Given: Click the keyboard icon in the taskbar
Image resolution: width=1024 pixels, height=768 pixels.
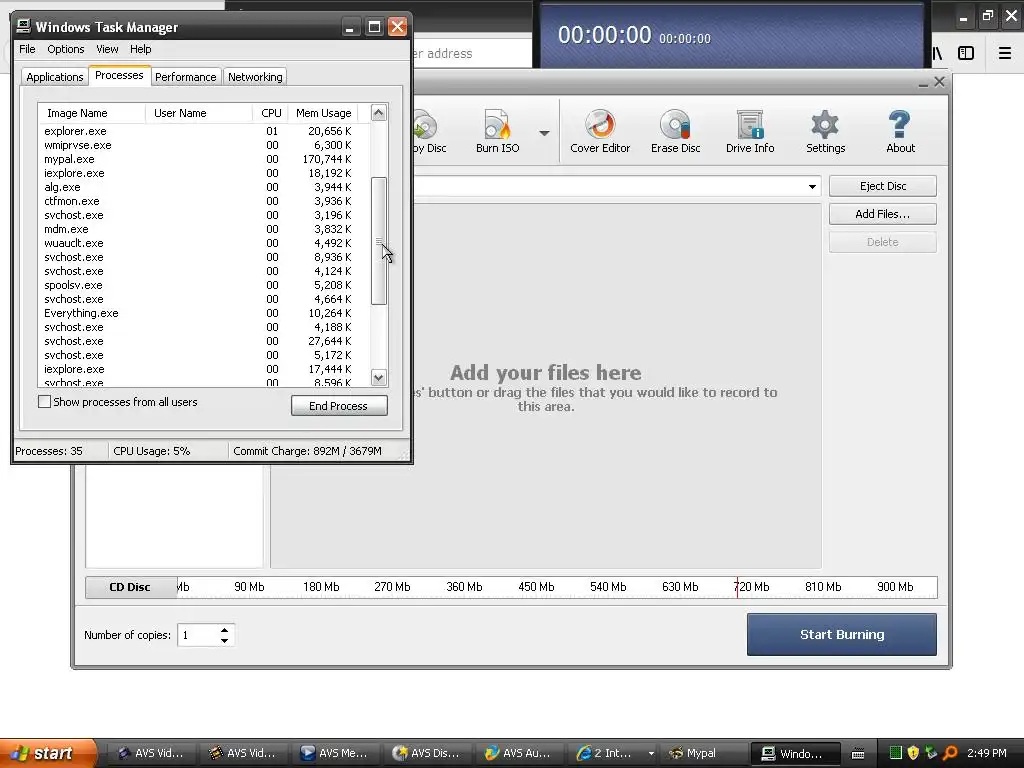Looking at the screenshot, I should tap(859, 754).
